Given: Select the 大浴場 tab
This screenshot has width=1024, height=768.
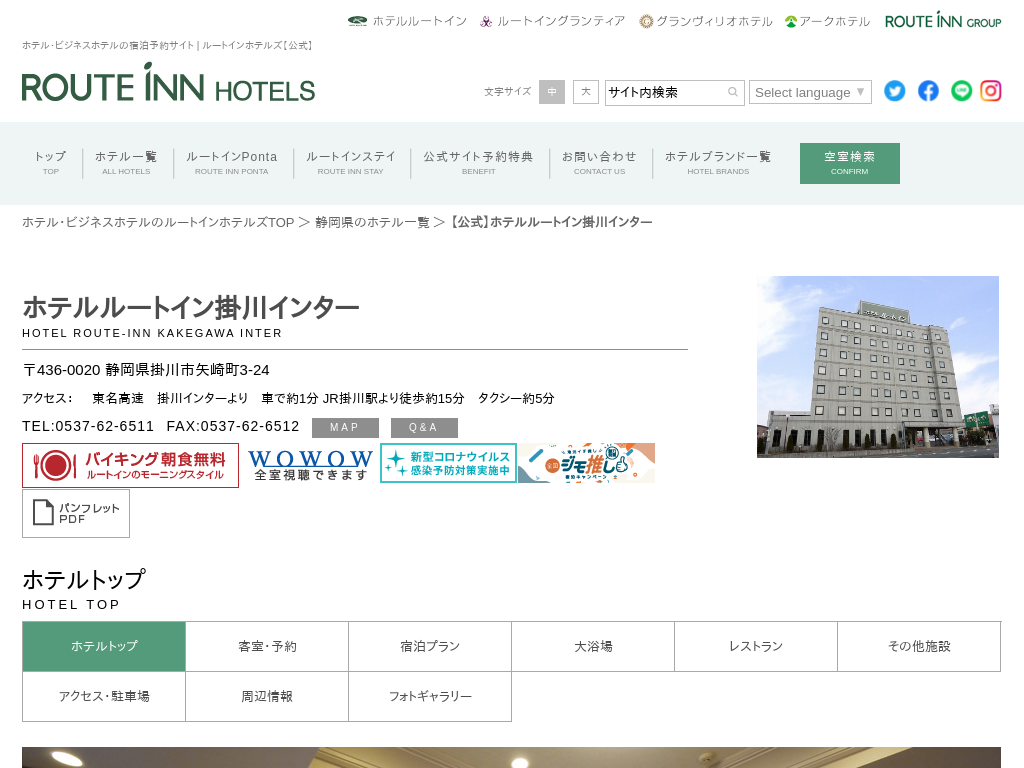Looking at the screenshot, I should [x=593, y=647].
